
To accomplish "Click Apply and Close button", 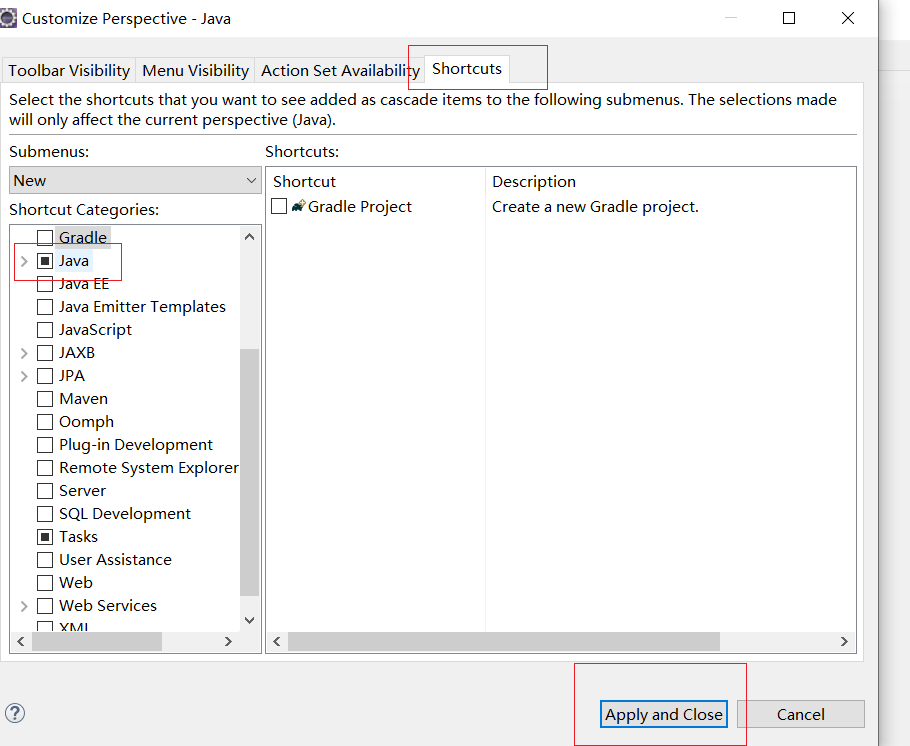I will click(x=663, y=714).
